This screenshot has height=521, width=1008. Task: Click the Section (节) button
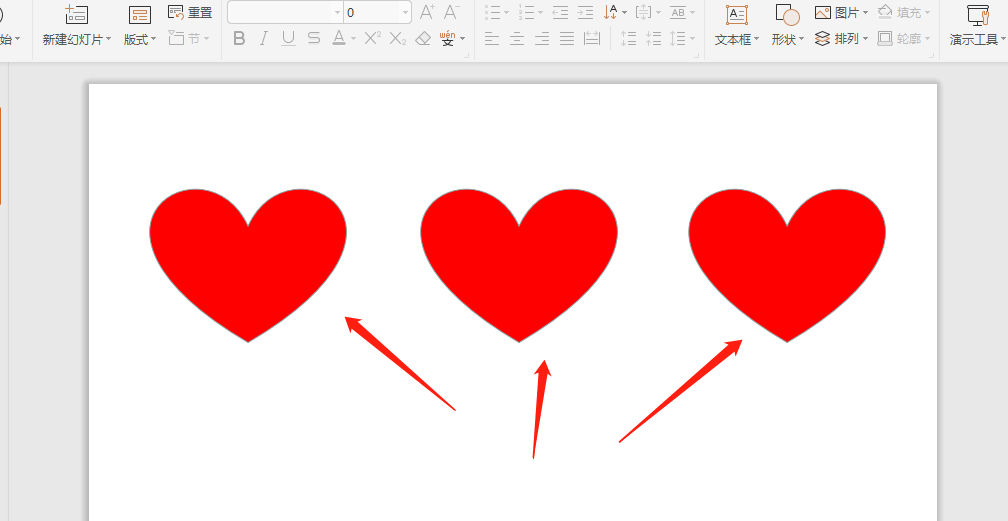[188, 39]
